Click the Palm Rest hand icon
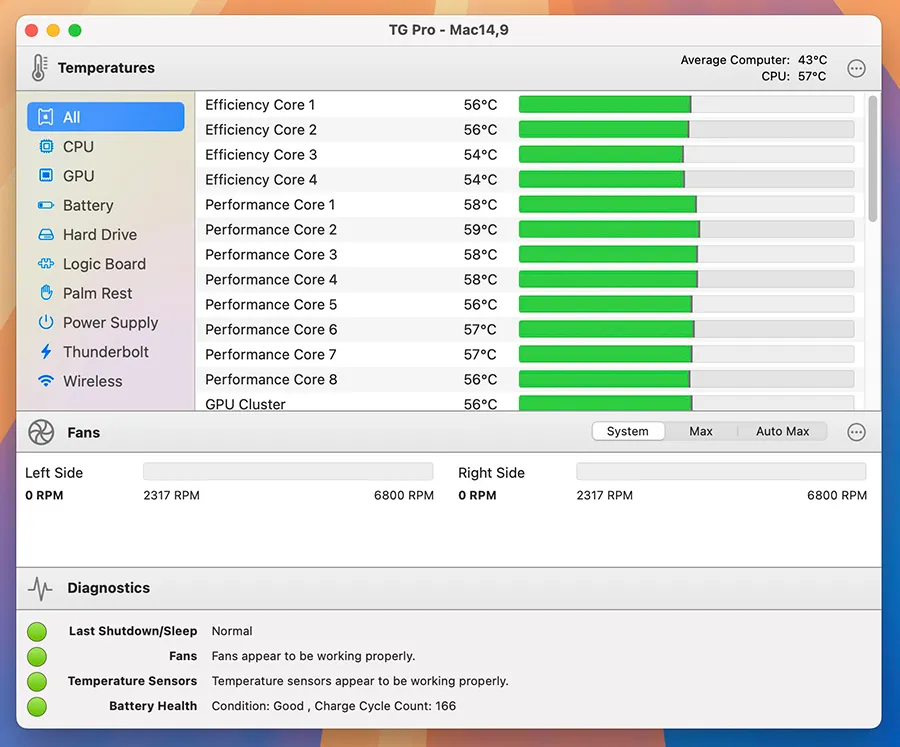Viewport: 900px width, 747px height. point(46,293)
